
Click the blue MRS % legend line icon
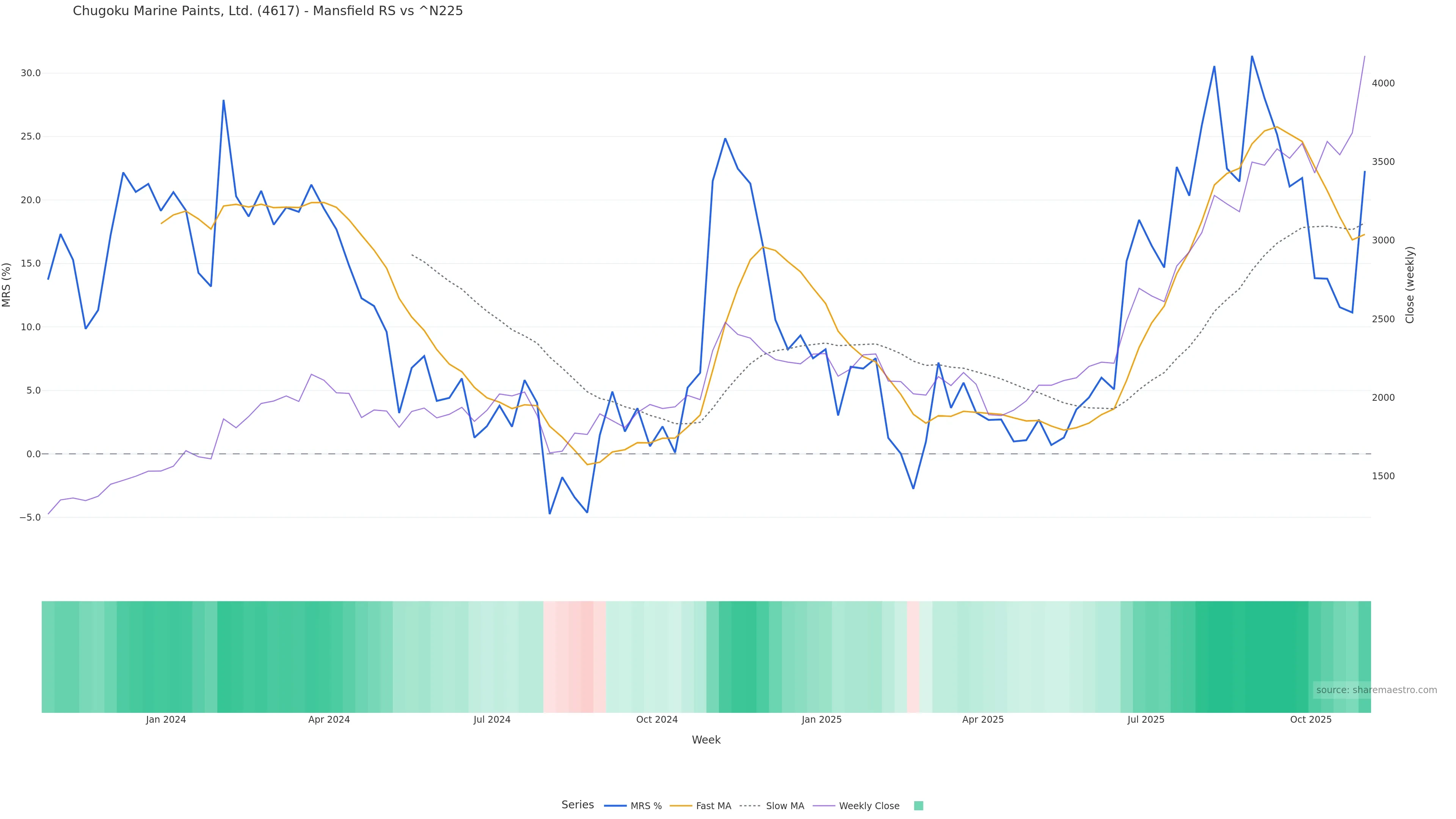[x=615, y=806]
